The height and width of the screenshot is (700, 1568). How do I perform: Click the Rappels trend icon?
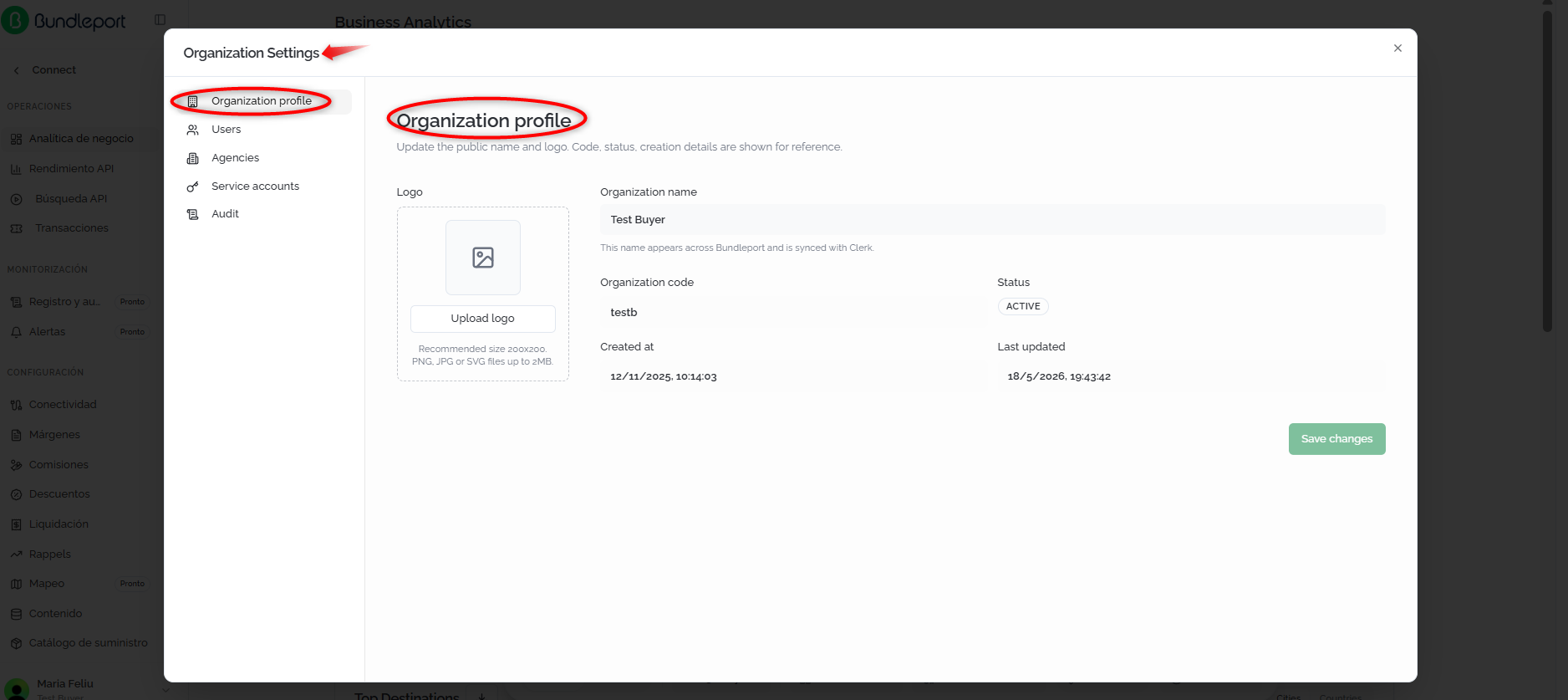[x=16, y=554]
